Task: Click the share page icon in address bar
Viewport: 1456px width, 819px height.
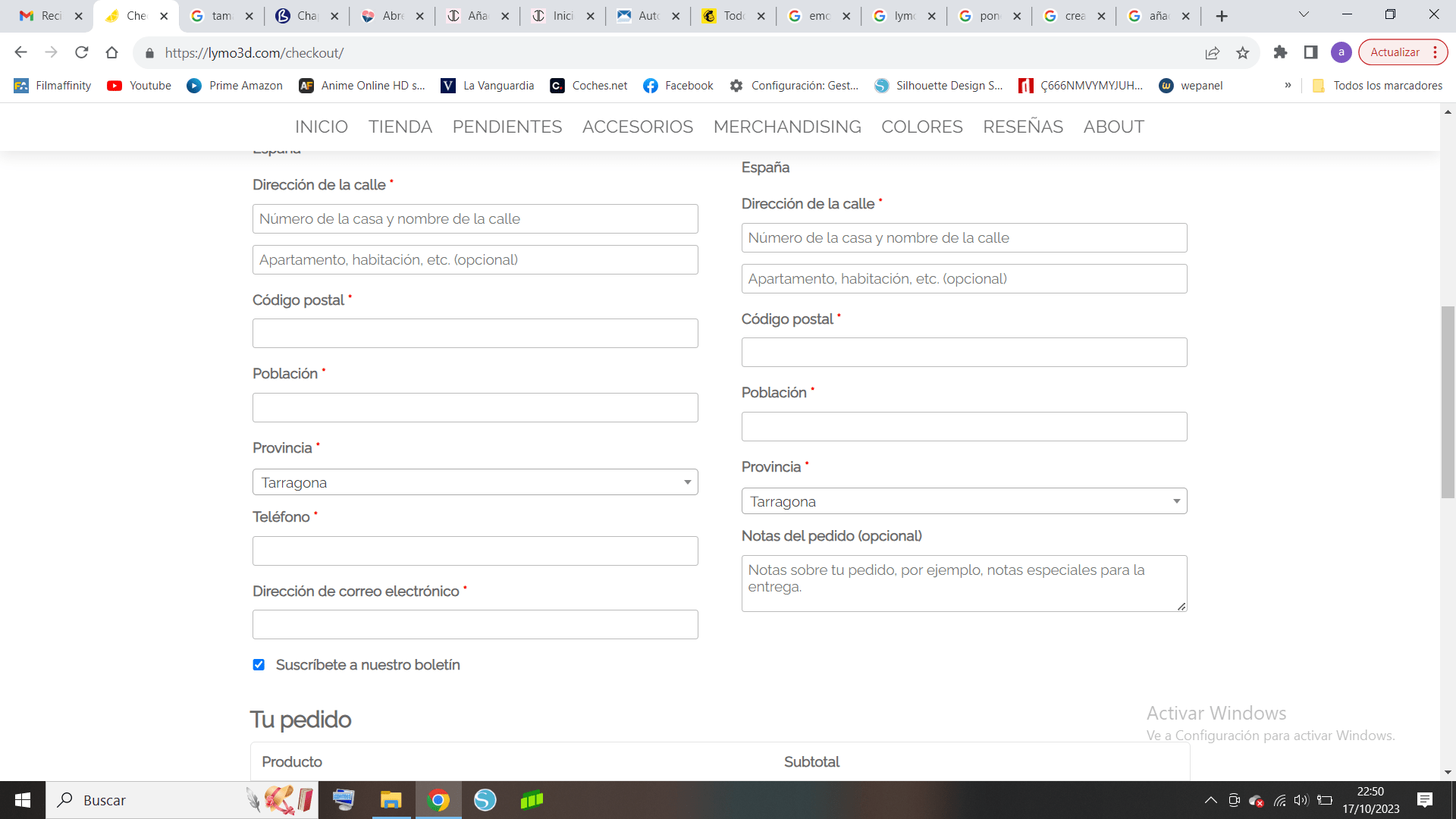Action: tap(1212, 52)
